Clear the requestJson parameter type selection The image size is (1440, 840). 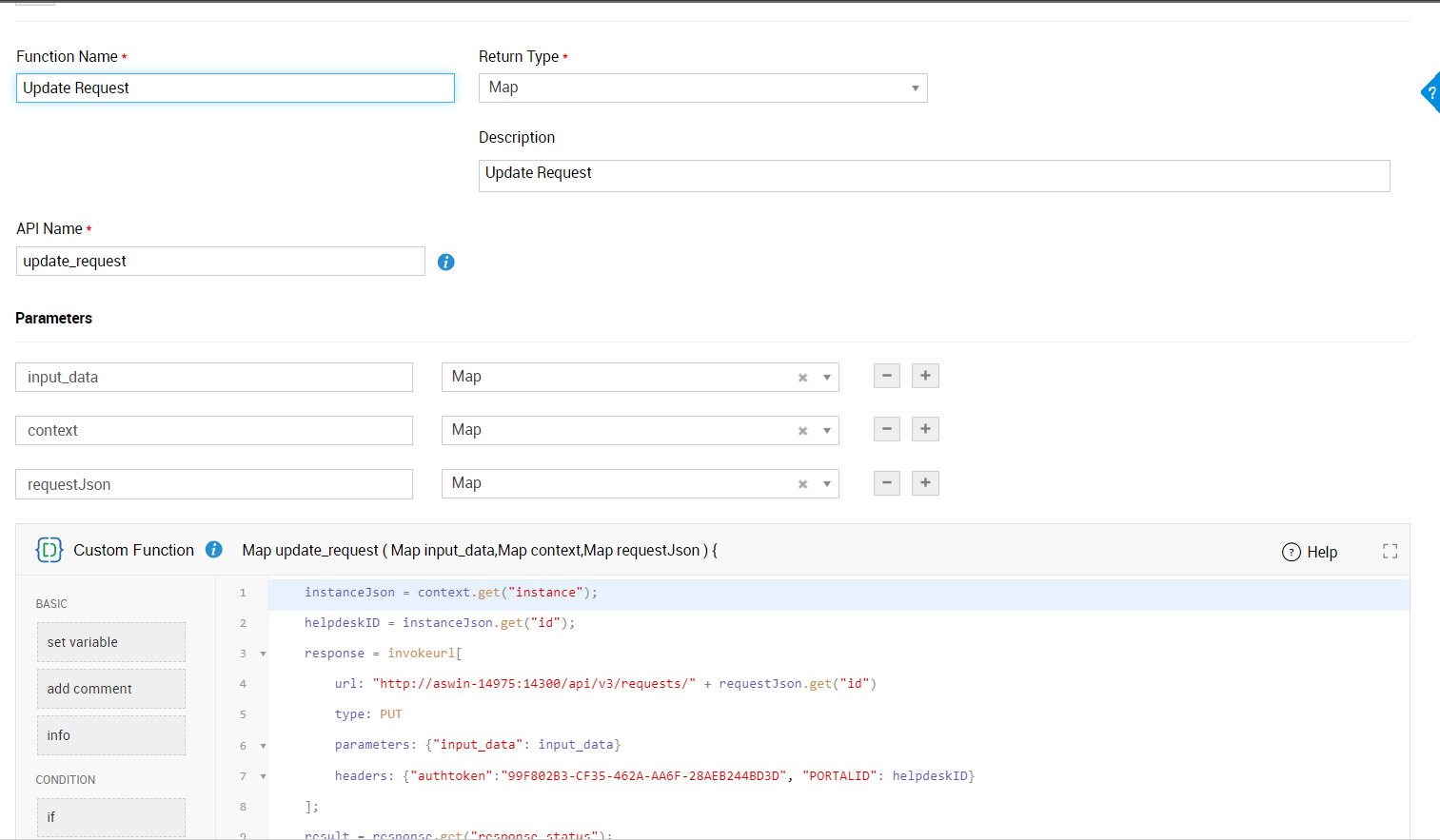[x=802, y=484]
